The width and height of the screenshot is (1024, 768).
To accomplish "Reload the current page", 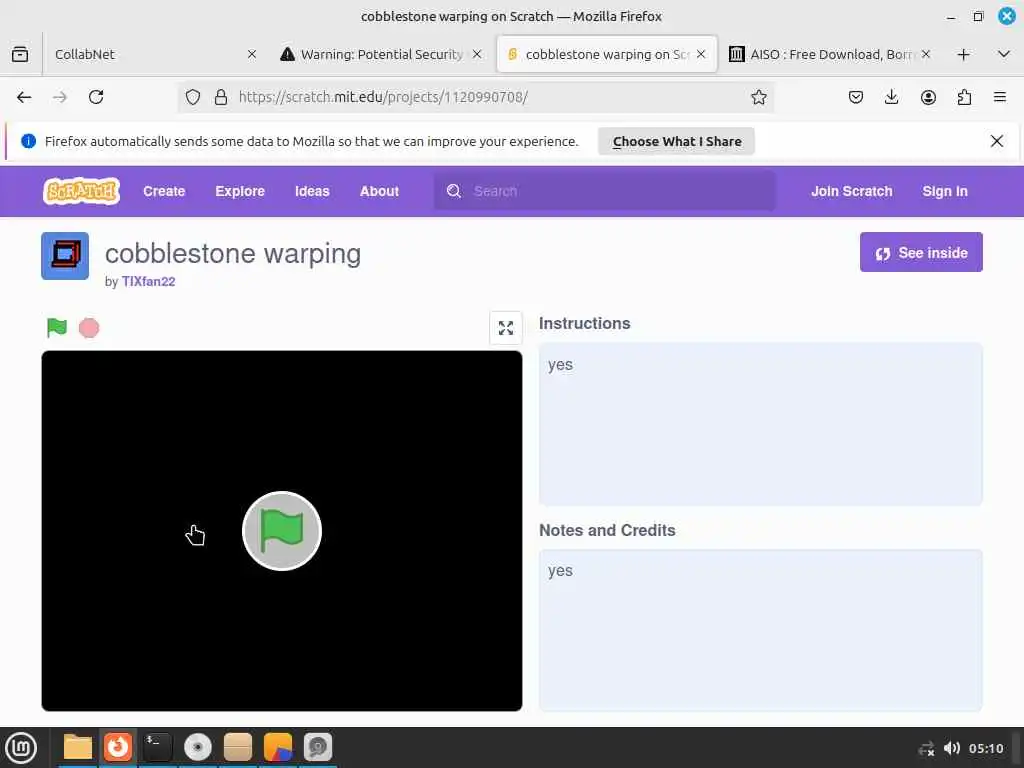I will coord(96,97).
